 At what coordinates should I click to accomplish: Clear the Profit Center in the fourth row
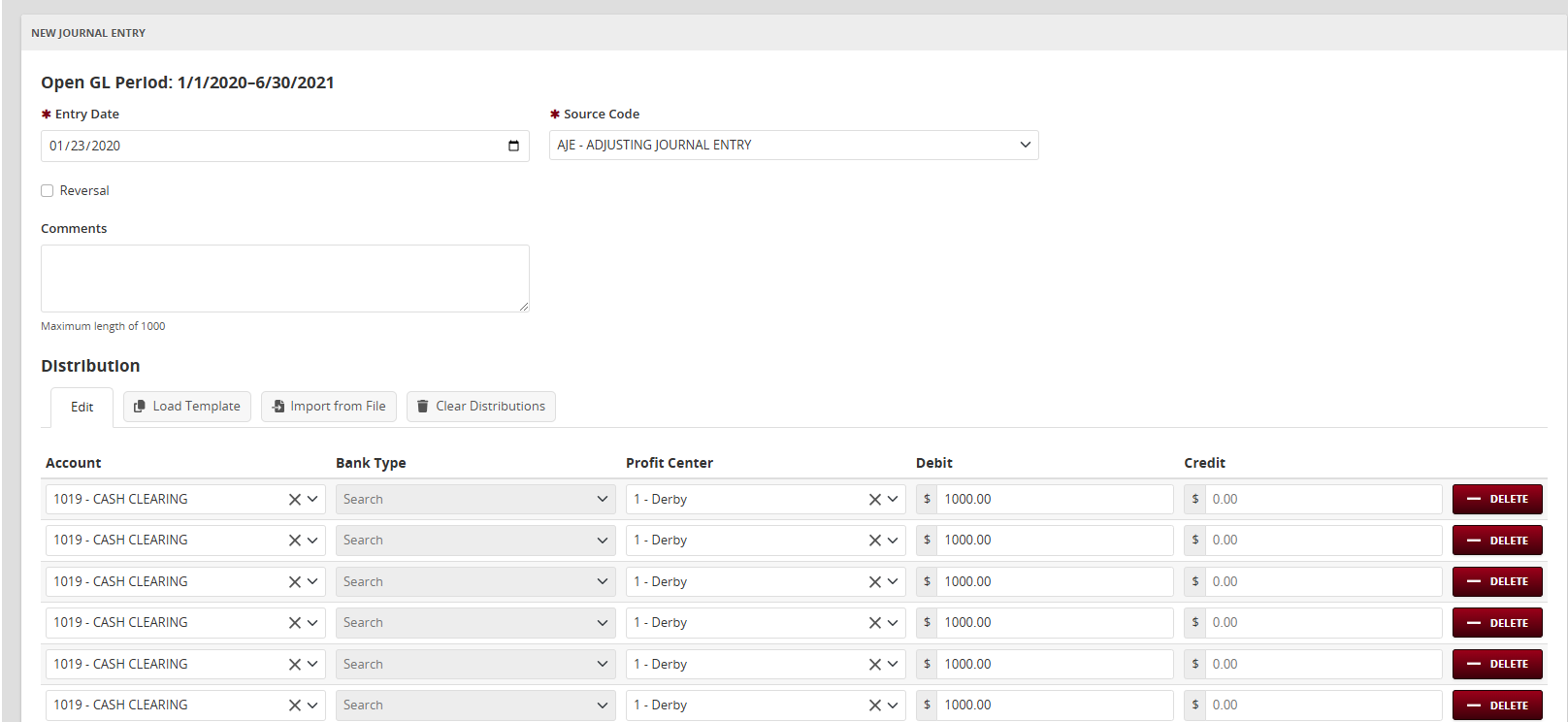pyautogui.click(x=874, y=623)
